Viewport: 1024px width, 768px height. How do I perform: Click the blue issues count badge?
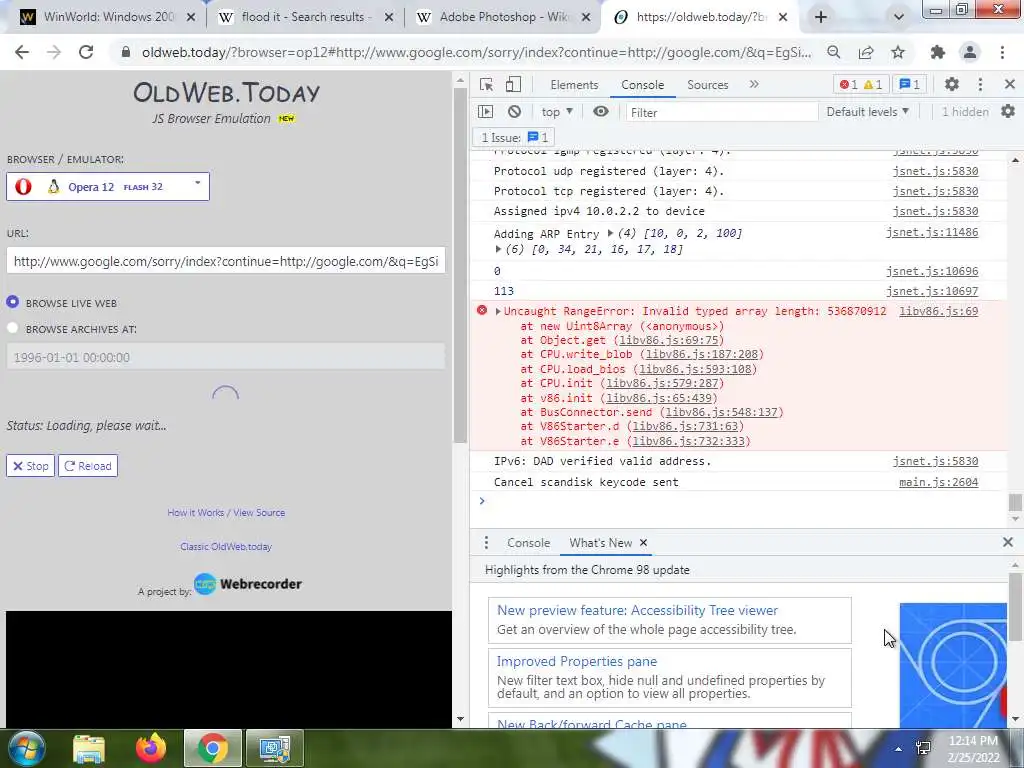[x=910, y=84]
